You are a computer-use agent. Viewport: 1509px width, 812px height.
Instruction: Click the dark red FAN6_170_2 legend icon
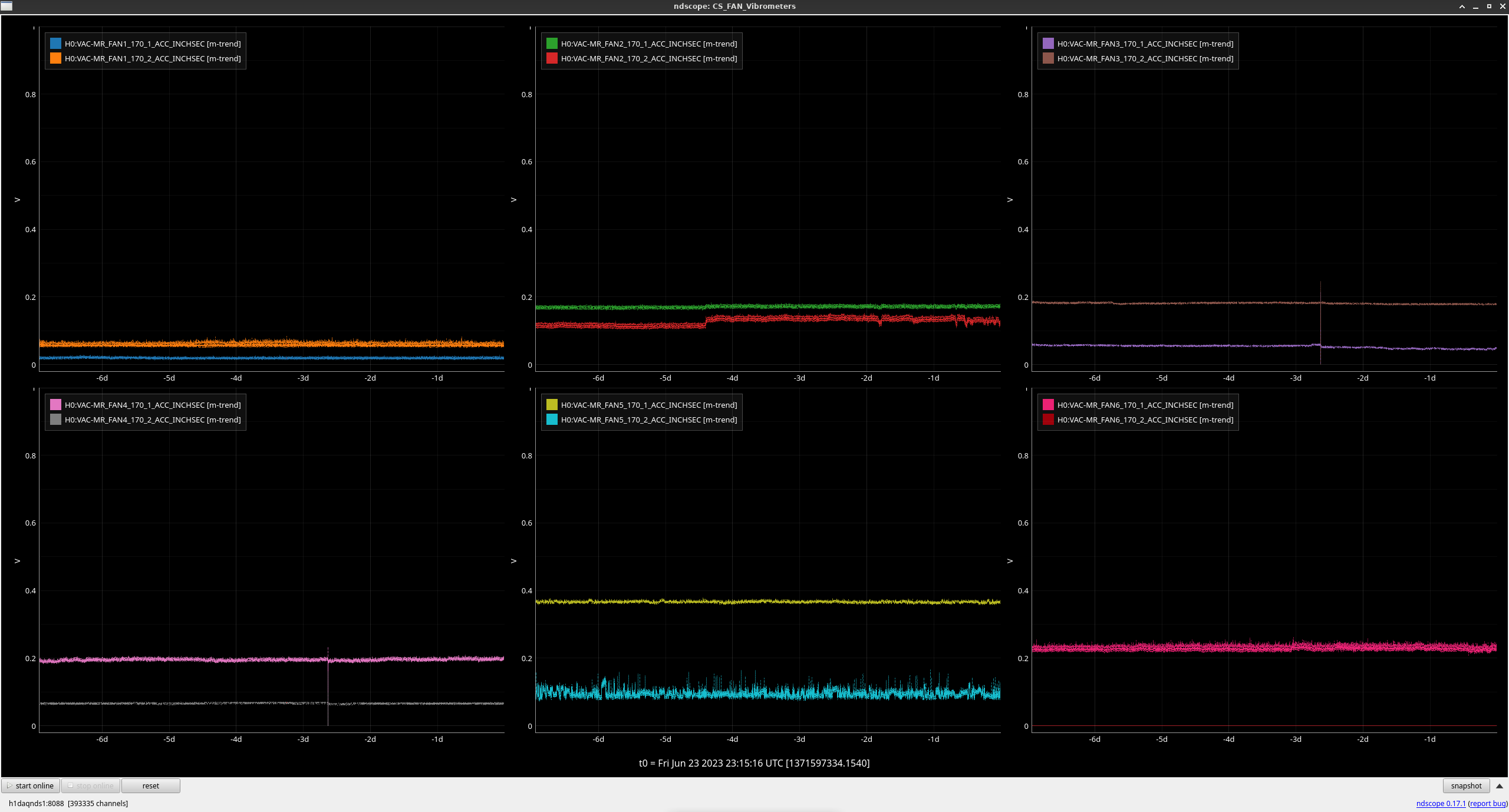click(1048, 420)
